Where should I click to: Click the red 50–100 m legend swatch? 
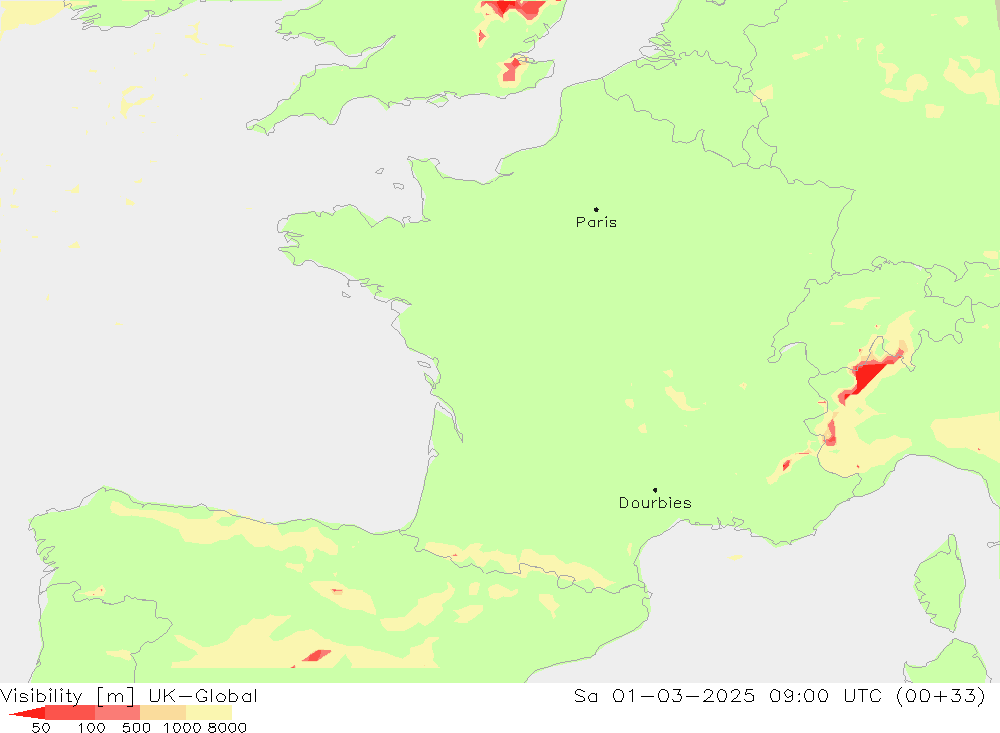pos(70,713)
